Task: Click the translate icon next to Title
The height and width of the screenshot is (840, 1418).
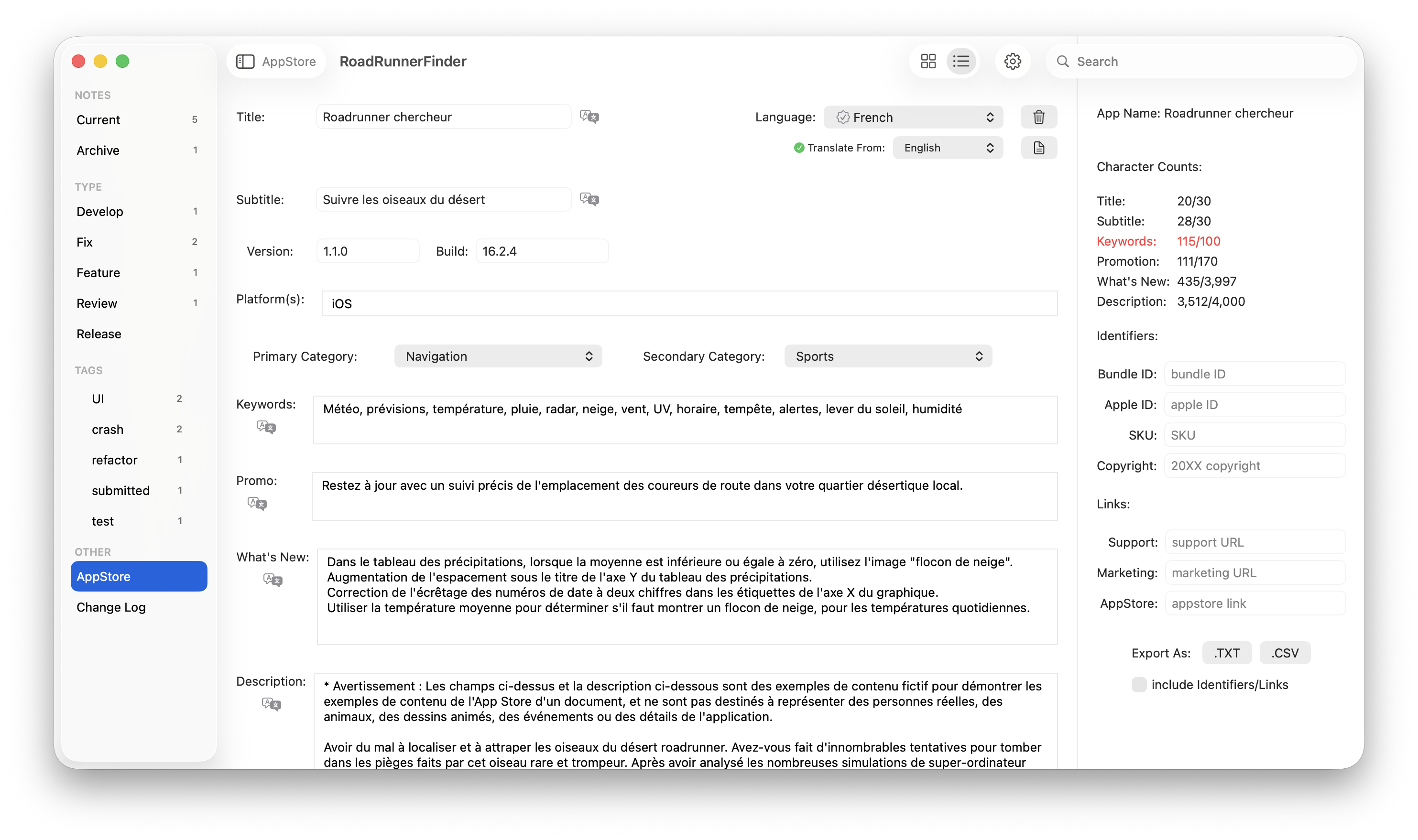Action: tap(589, 117)
